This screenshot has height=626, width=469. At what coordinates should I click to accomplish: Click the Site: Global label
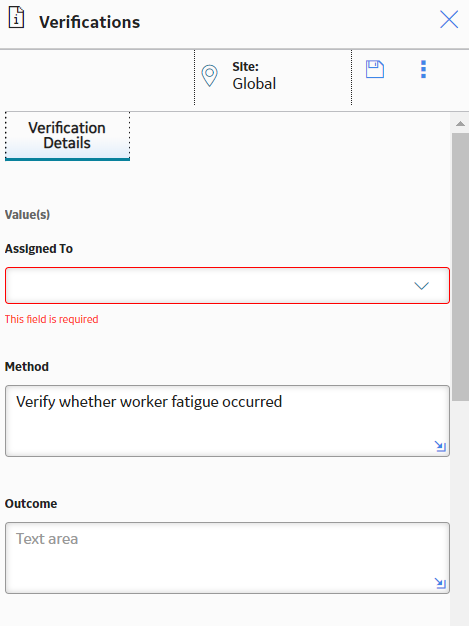click(x=254, y=75)
